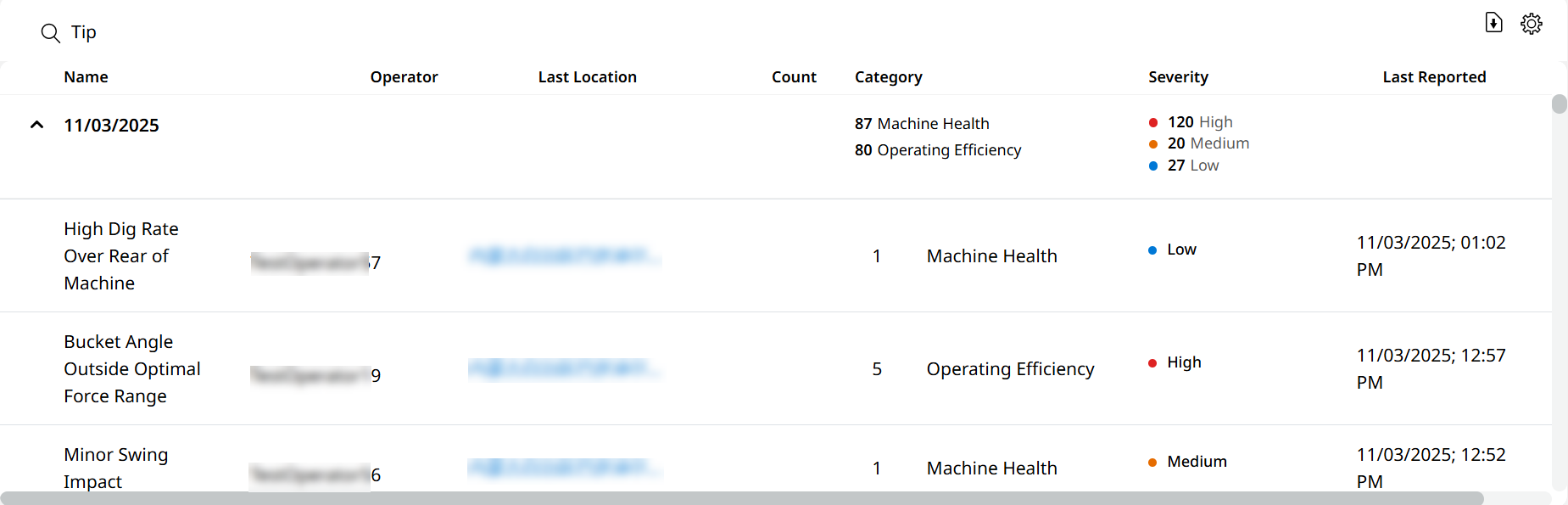This screenshot has height=505, width=1568.
Task: Sort by Operator column header
Action: 404,77
